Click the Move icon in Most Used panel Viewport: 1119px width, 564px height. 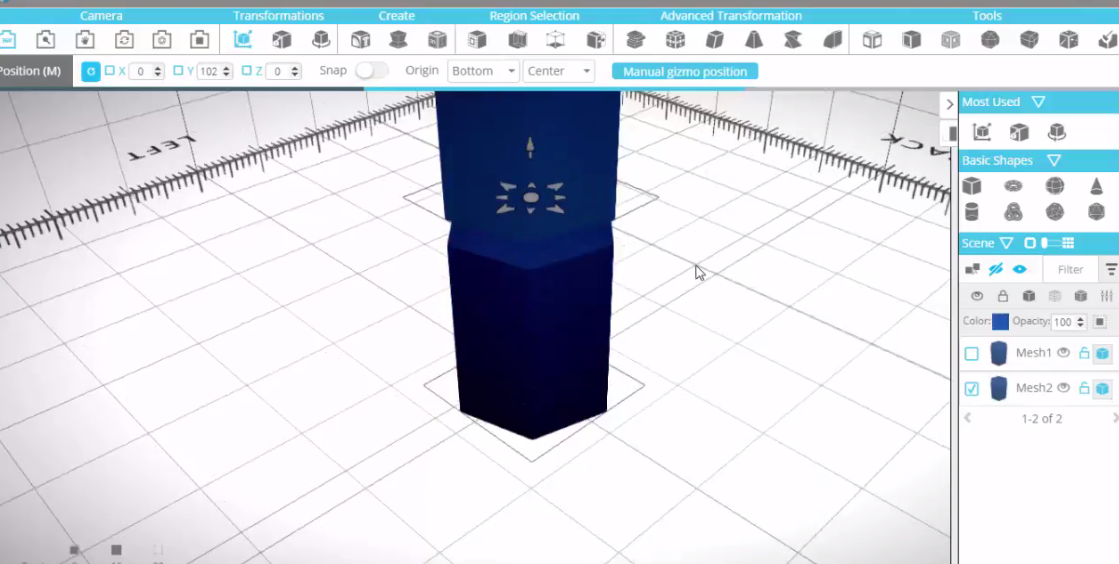coord(982,131)
